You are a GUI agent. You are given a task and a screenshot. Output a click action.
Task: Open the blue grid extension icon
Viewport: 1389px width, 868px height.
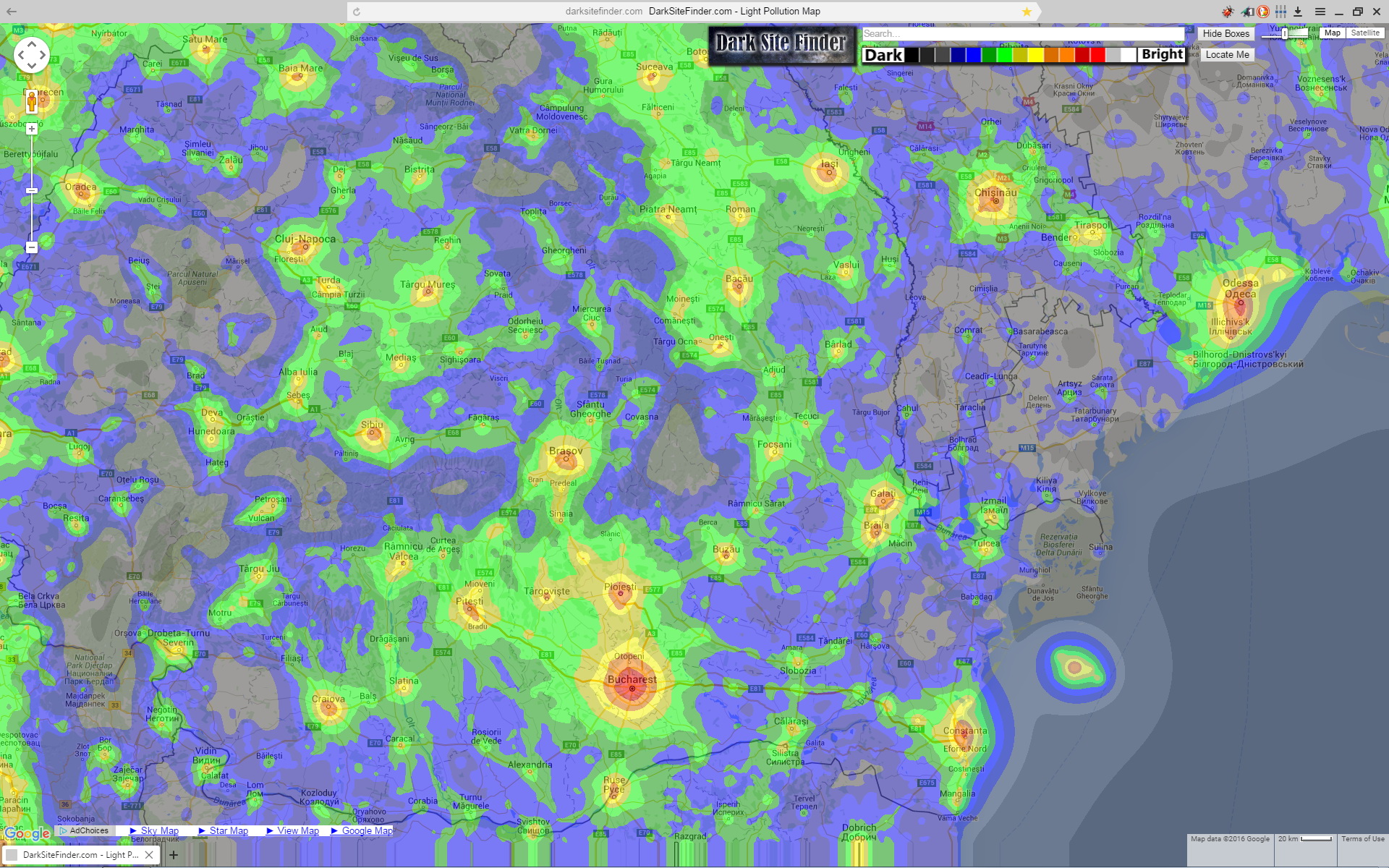click(x=1281, y=12)
